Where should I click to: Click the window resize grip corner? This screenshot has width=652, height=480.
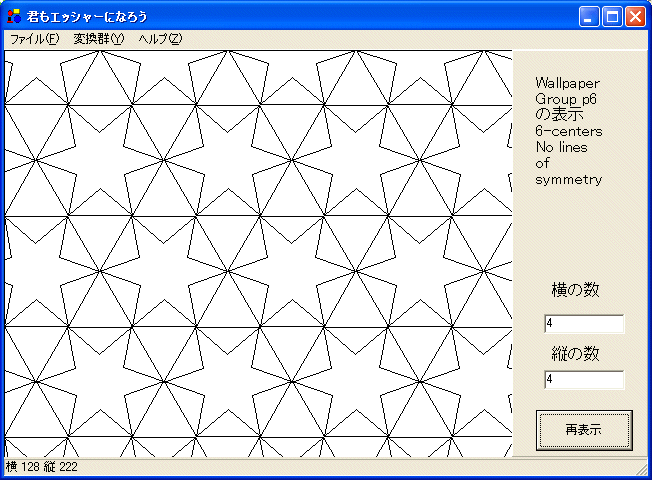(644, 470)
